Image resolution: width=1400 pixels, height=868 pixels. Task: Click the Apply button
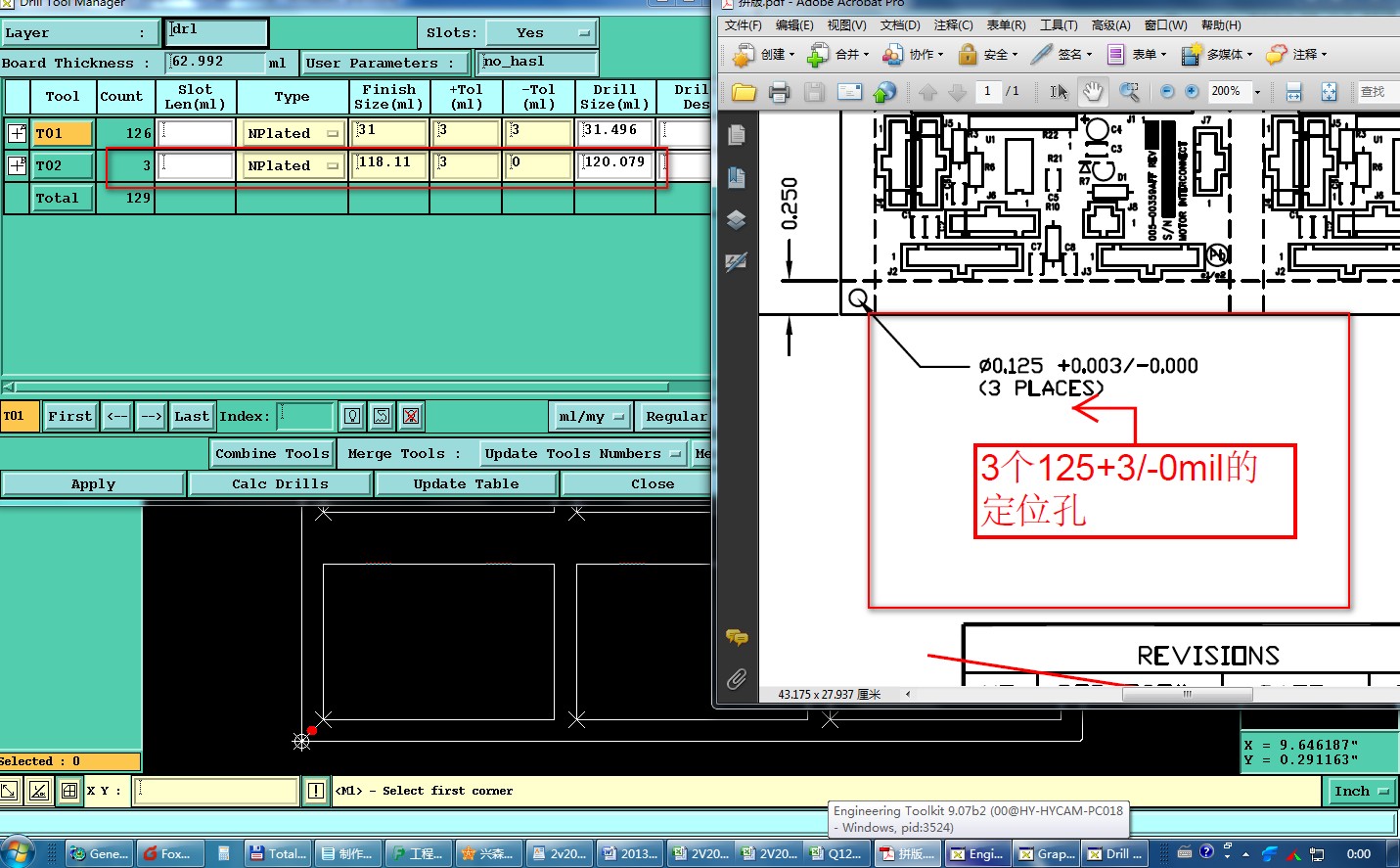[x=93, y=483]
